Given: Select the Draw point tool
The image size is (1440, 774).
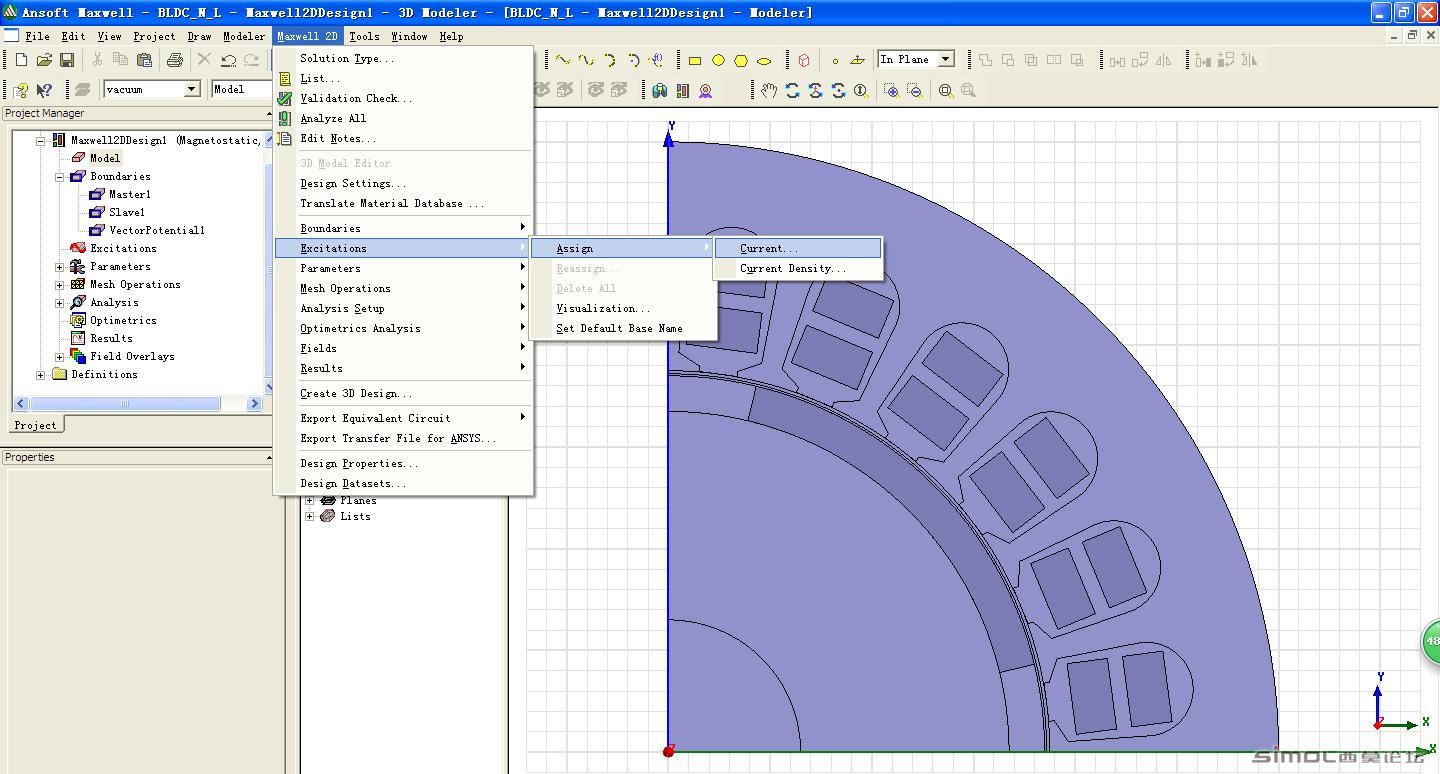Looking at the screenshot, I should [x=835, y=60].
